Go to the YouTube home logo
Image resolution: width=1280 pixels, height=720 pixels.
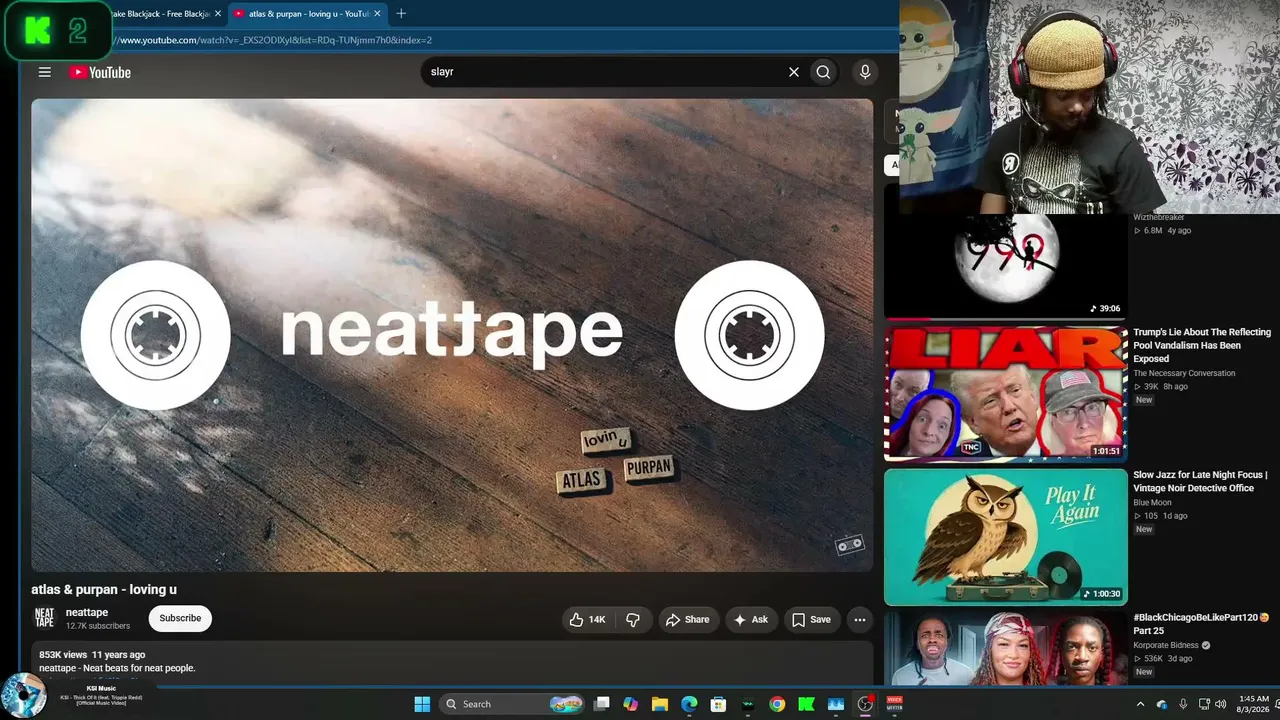point(100,72)
